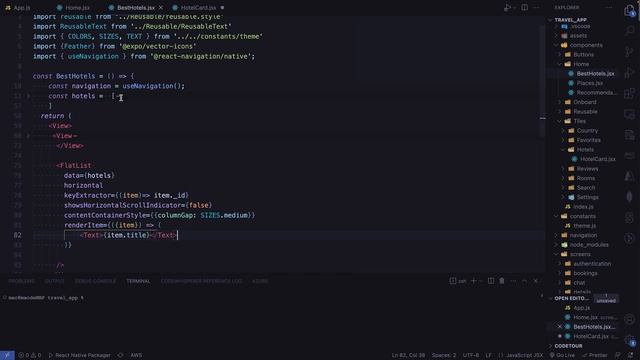The width and height of the screenshot is (640, 360).
Task: Kill terminal with trash icon
Action: (x=502, y=281)
